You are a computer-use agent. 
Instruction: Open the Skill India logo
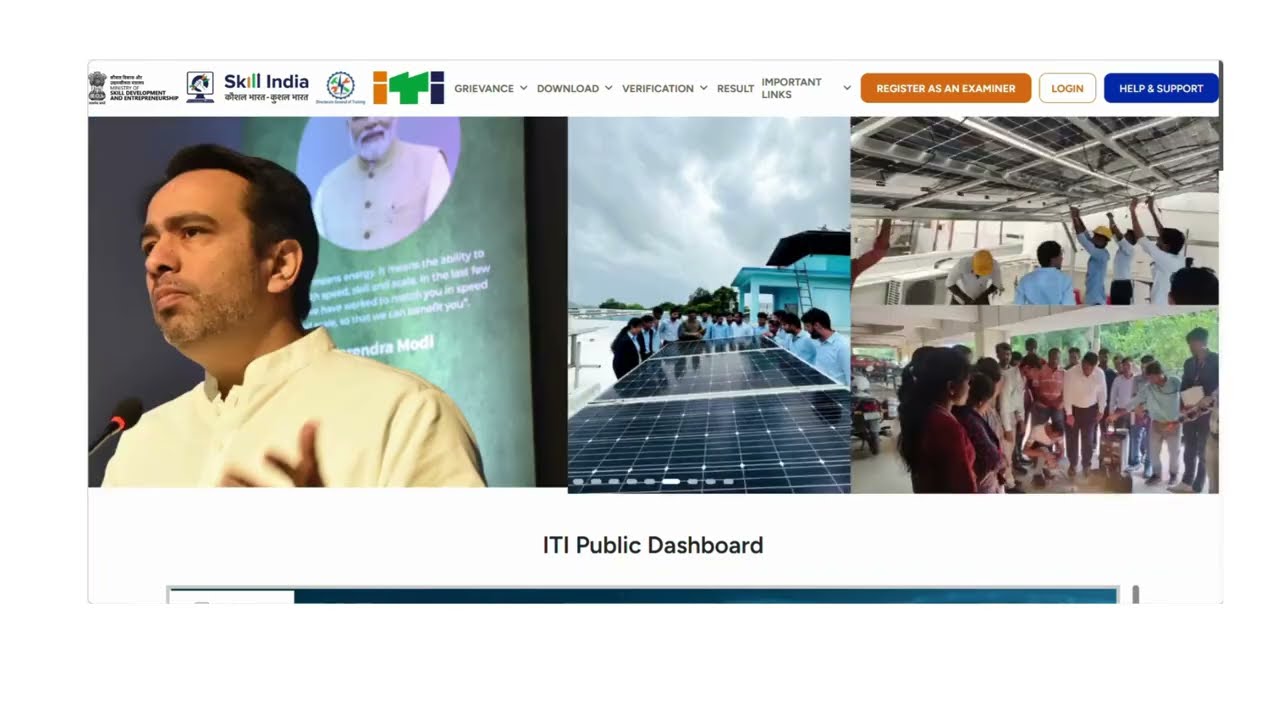[266, 88]
